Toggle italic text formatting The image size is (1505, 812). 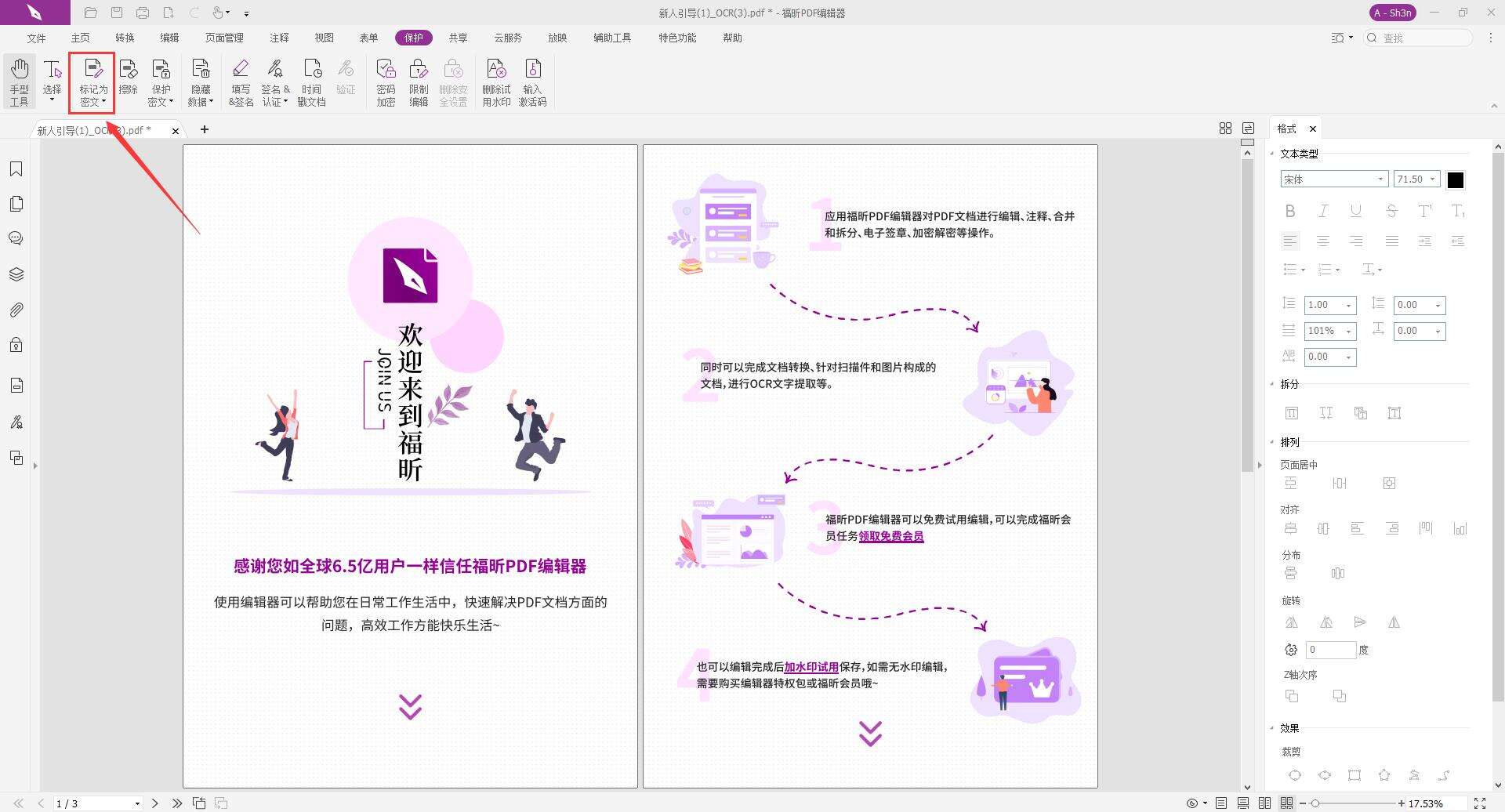pyautogui.click(x=1323, y=211)
